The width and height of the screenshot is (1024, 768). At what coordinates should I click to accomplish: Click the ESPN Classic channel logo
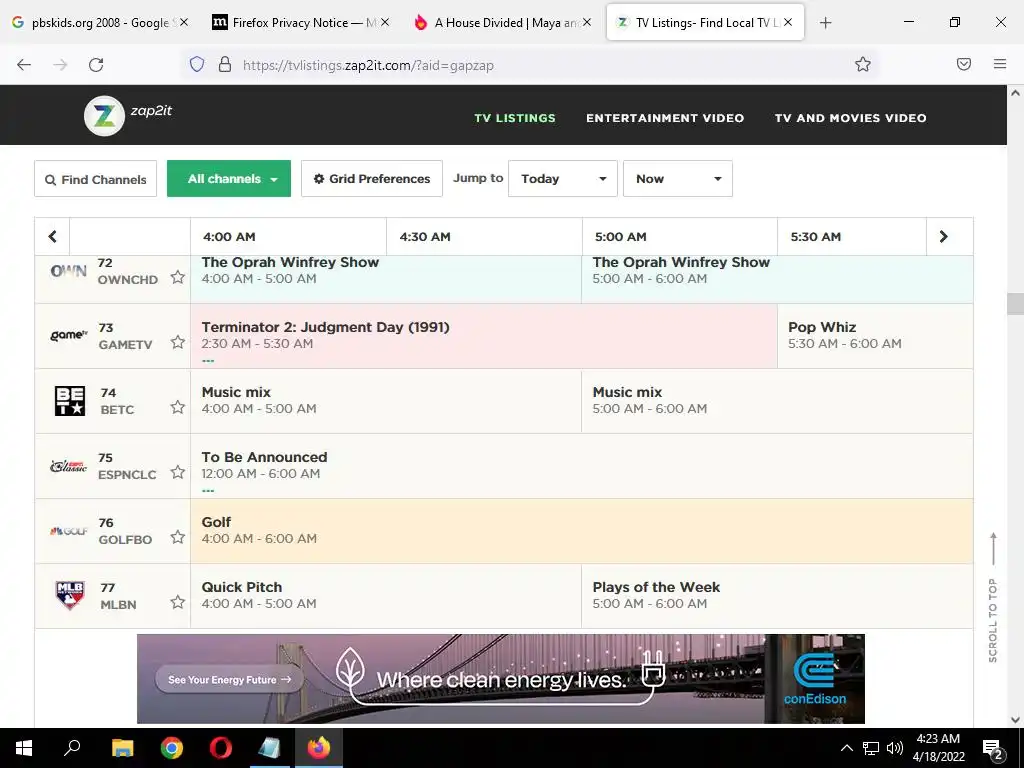[69, 466]
